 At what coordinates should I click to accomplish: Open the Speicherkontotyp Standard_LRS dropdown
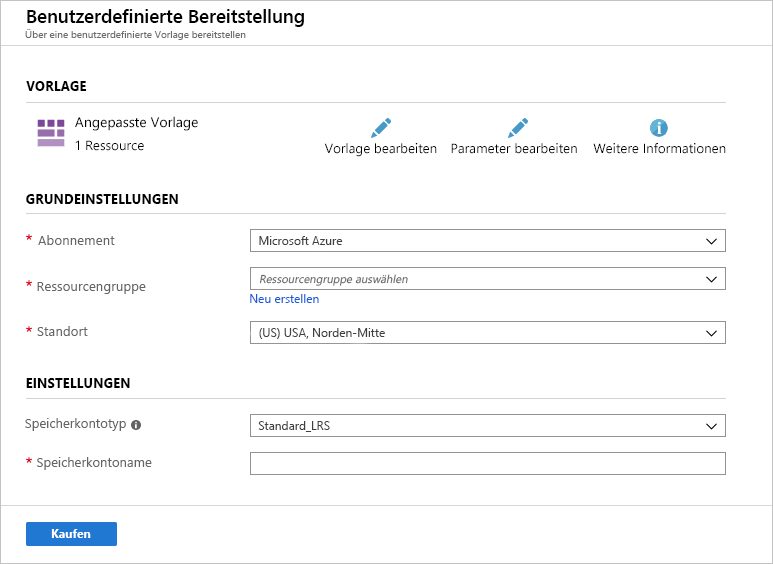(488, 425)
